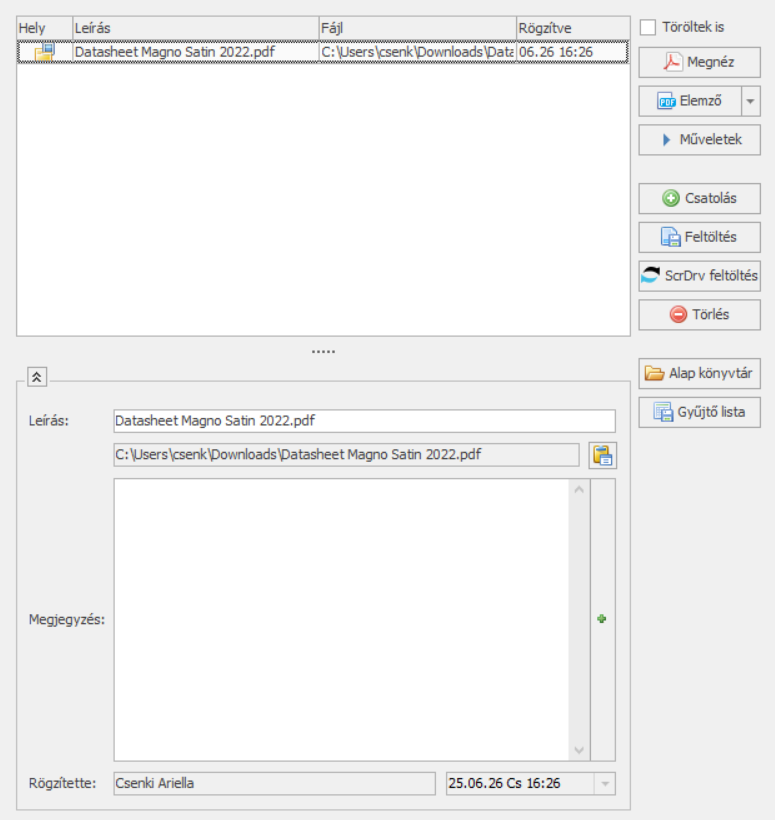Screen dimensions: 775x820
Task: Open the Rögzítette date dropdown arrow
Action: [x=604, y=784]
